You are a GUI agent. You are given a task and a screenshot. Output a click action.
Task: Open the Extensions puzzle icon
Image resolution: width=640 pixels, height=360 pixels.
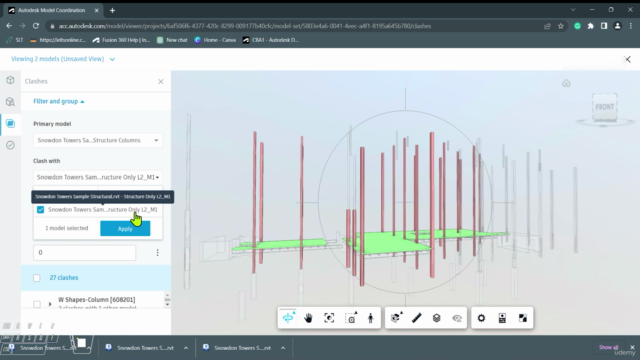pyautogui.click(x=591, y=26)
